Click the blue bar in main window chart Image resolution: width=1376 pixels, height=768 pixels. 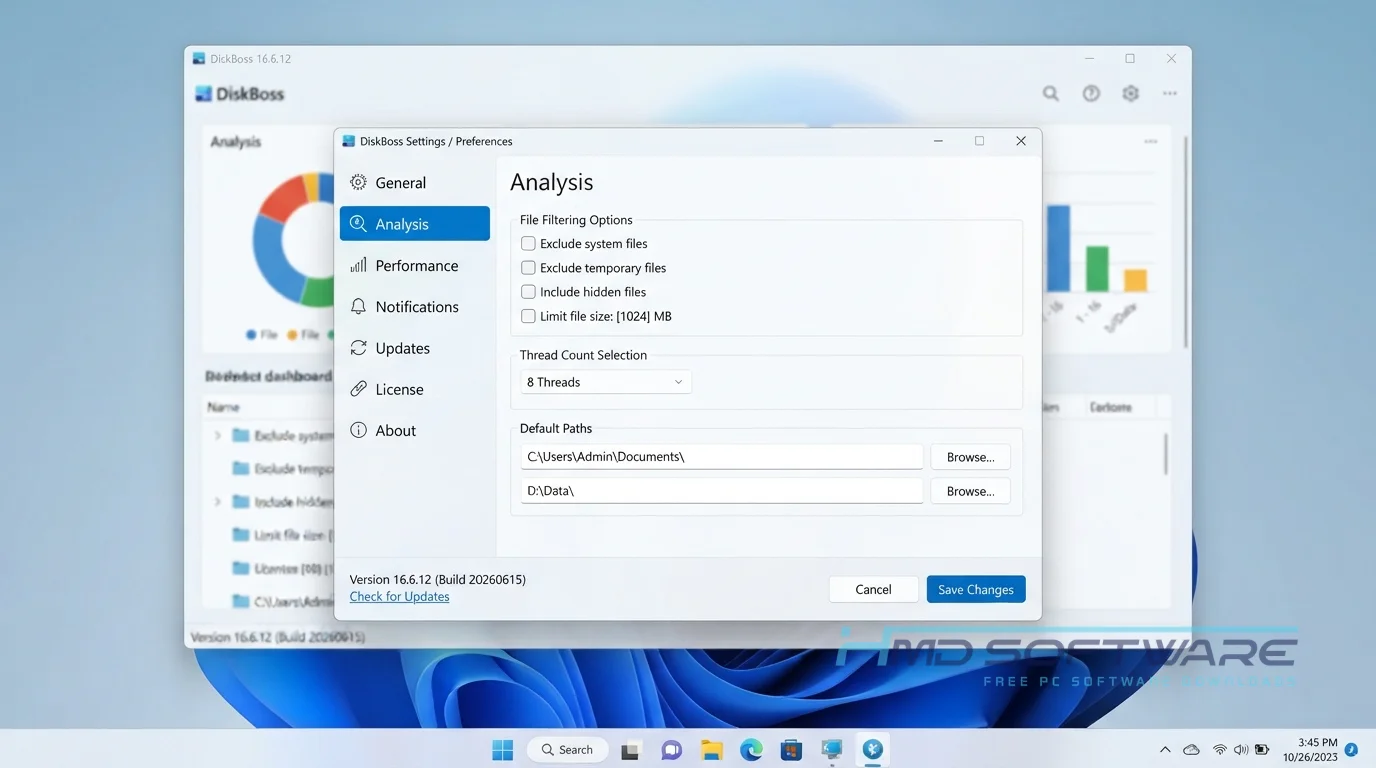[x=1058, y=249]
